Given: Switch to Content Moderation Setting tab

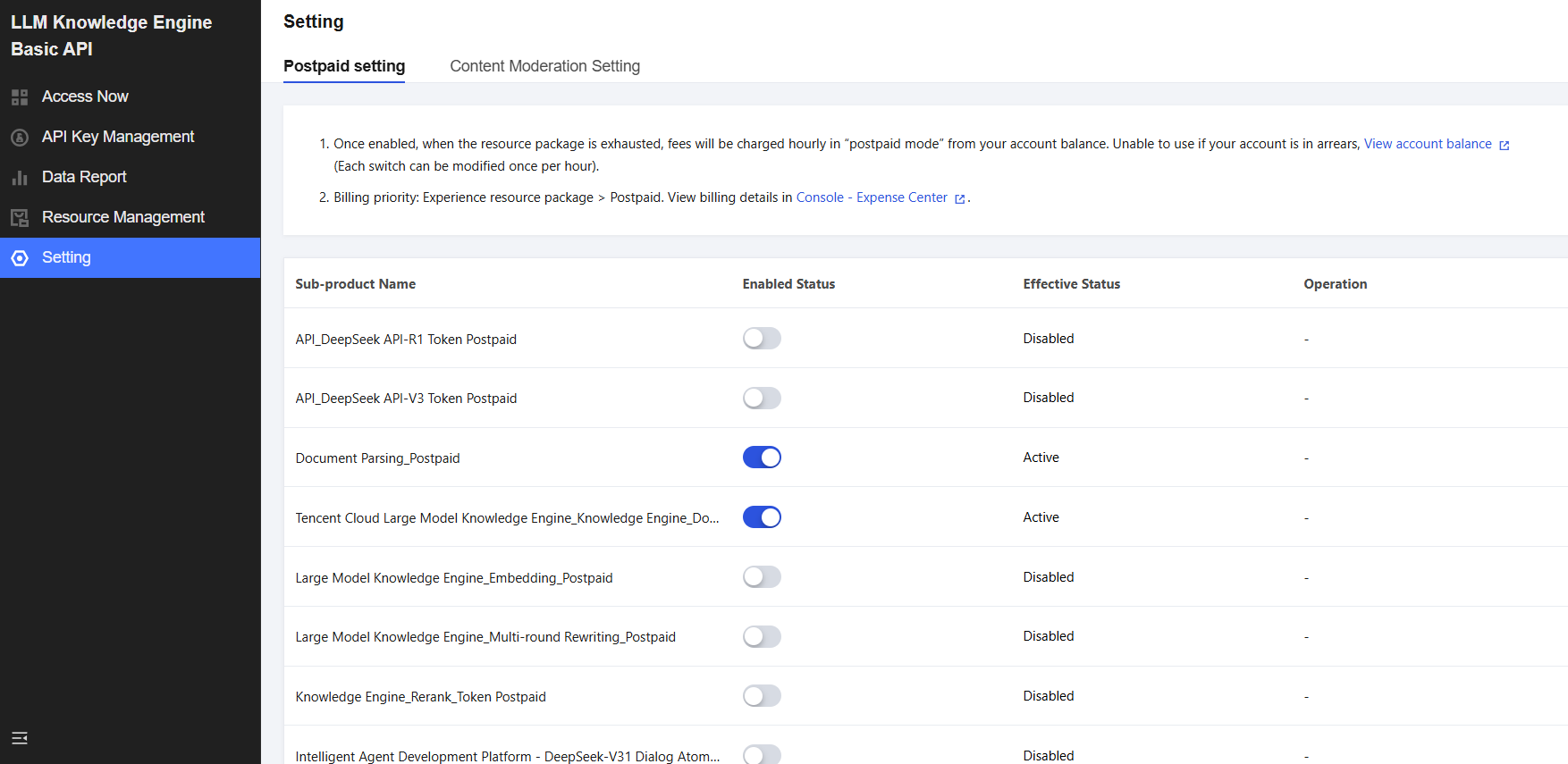Looking at the screenshot, I should 544,66.
